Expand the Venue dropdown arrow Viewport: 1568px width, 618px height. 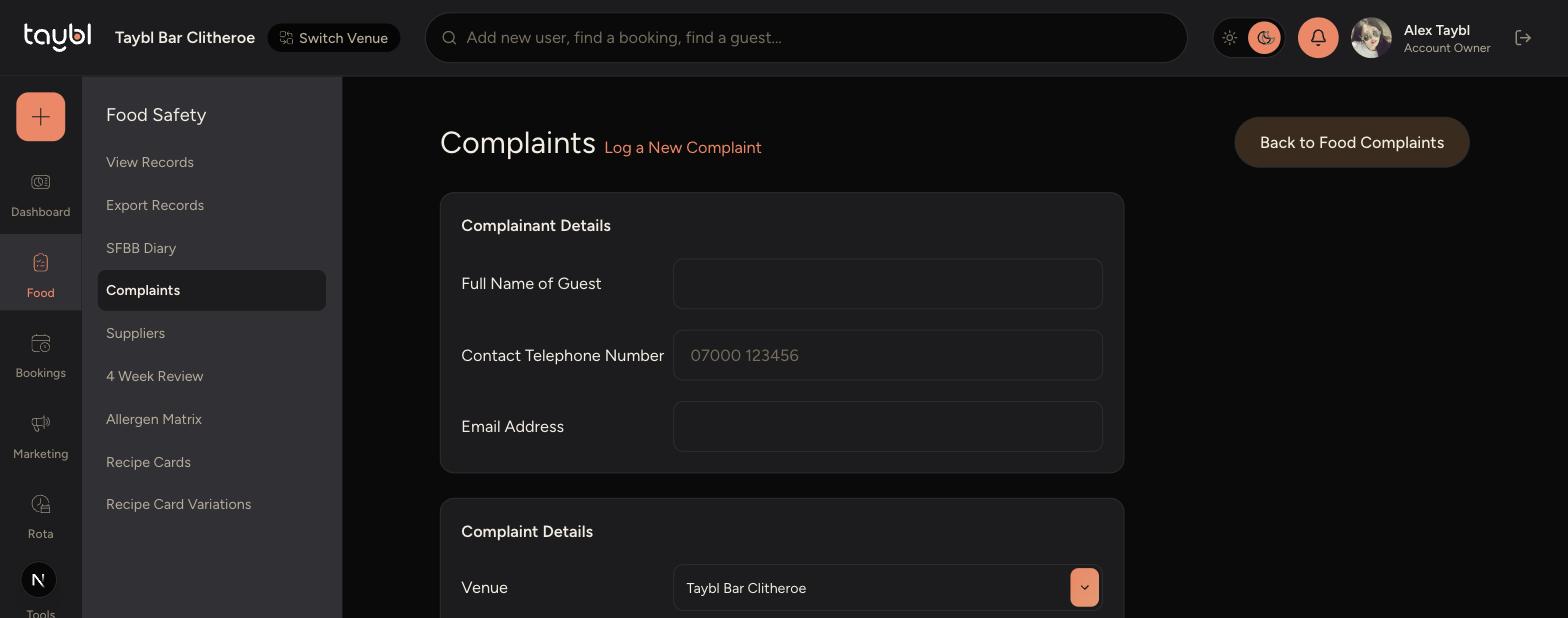point(1084,587)
